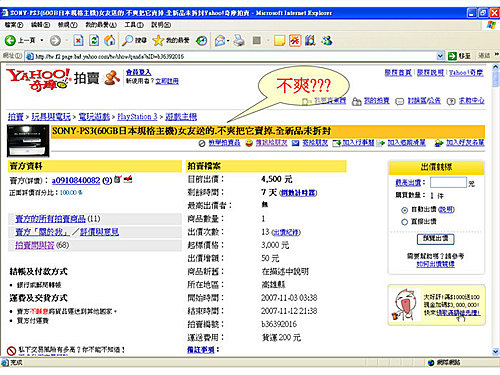
Task: Click the seller's red flag icon
Action: 128,180
